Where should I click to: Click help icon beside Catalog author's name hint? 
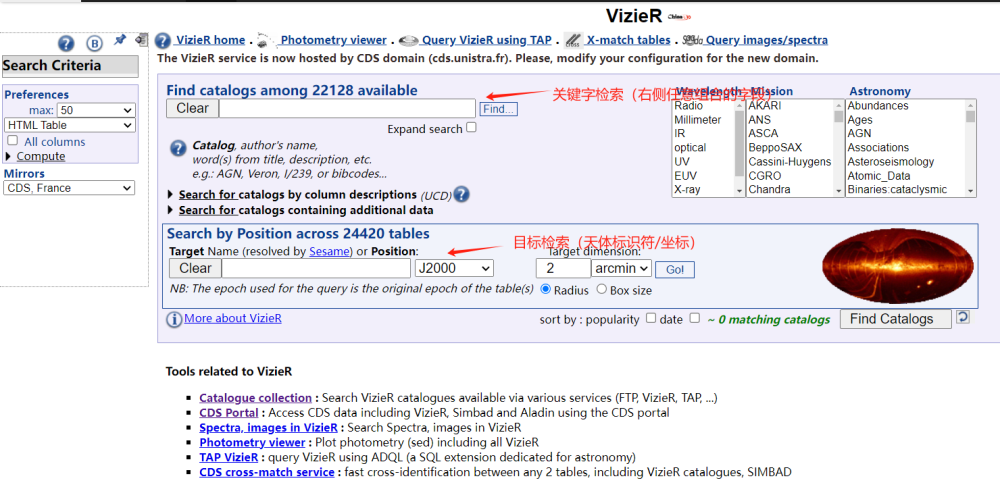[x=178, y=149]
